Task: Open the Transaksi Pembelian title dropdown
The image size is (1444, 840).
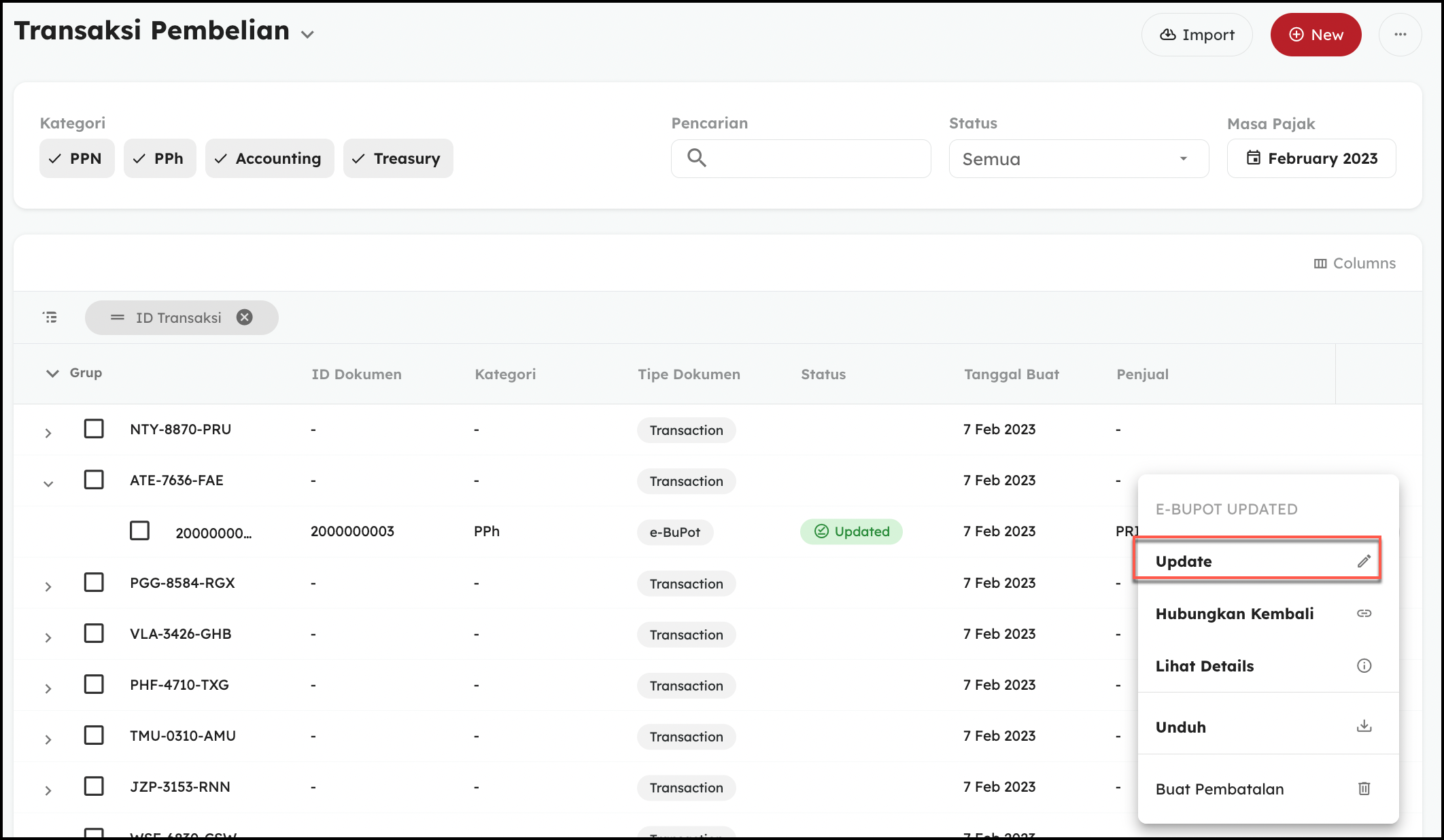Action: (x=308, y=35)
